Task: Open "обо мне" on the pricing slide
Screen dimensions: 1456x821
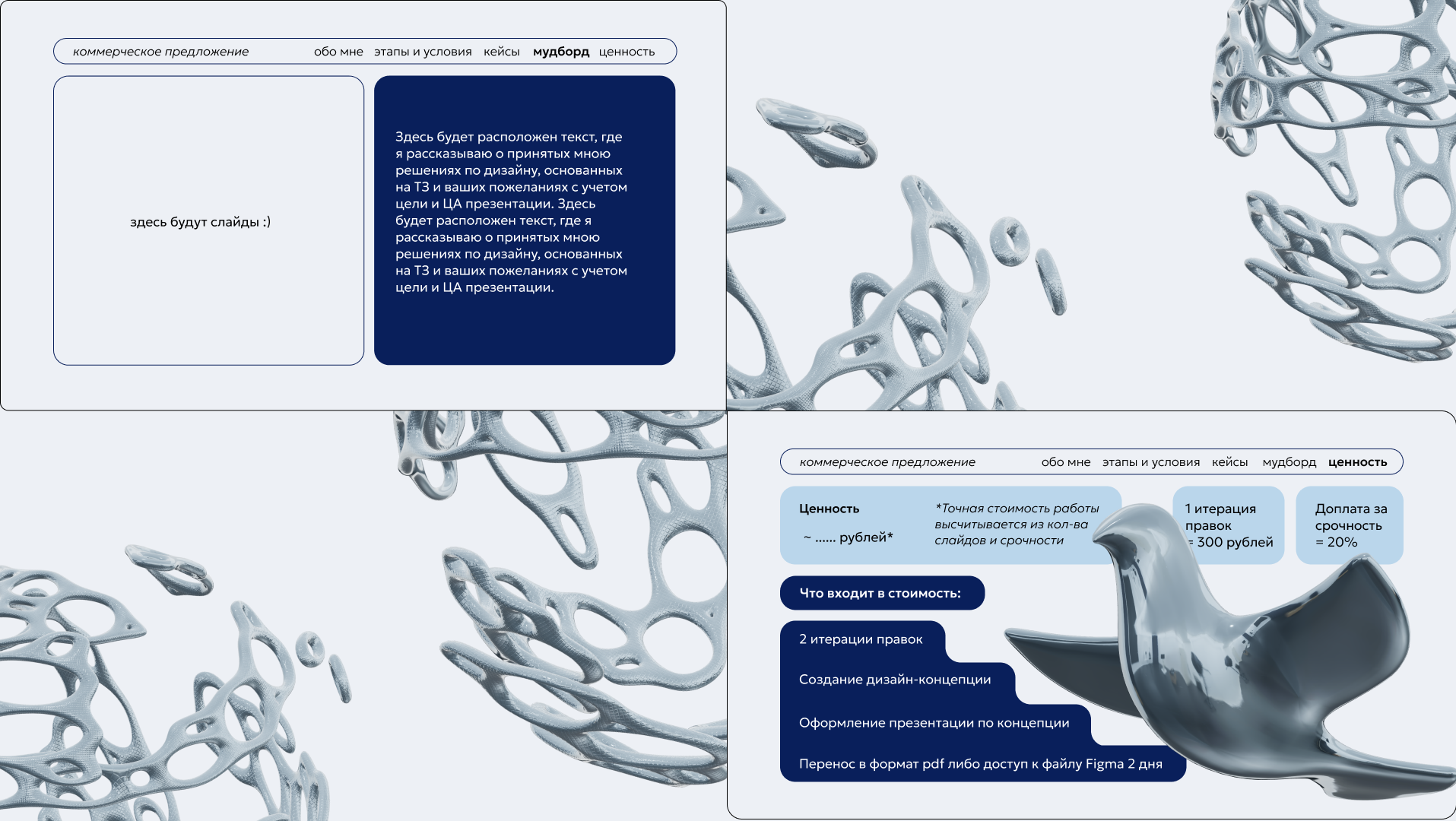Action: 1065,462
